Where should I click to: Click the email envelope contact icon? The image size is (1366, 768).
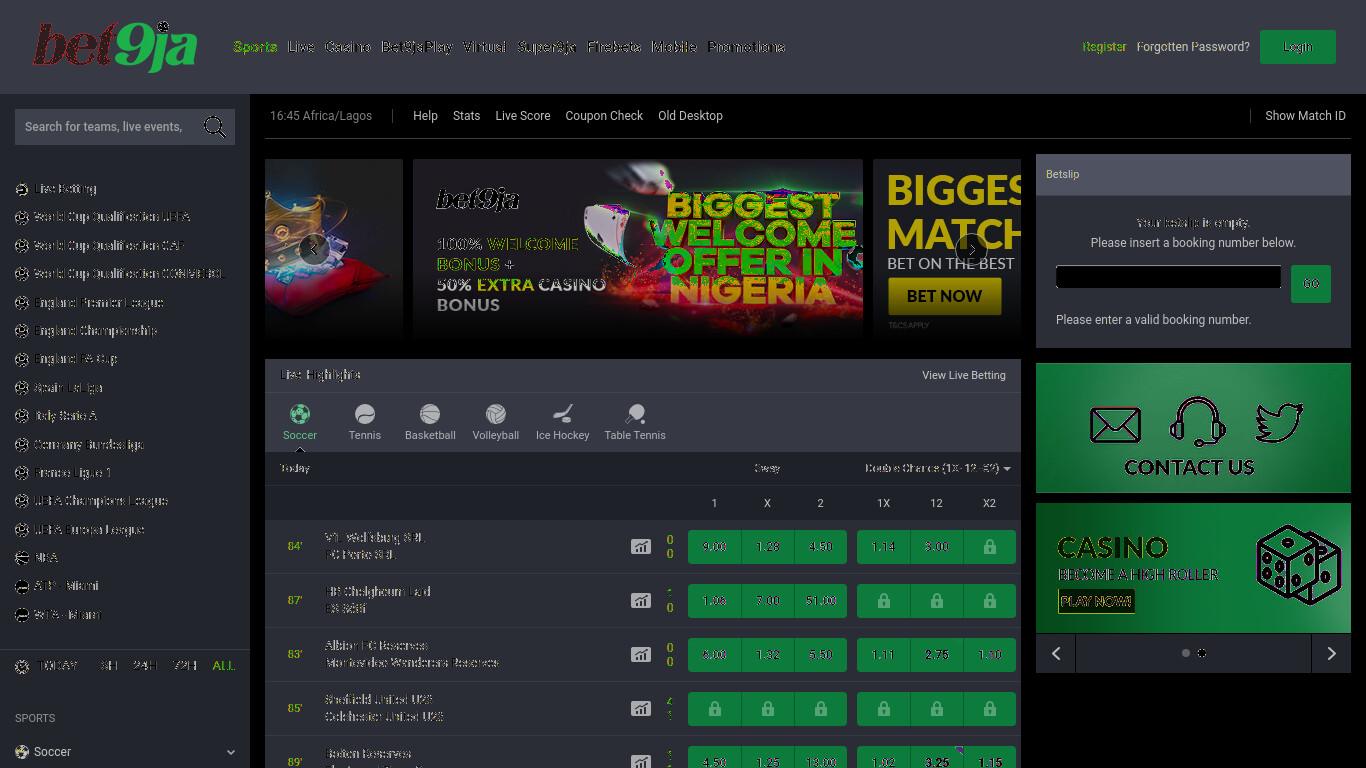[x=1115, y=425]
